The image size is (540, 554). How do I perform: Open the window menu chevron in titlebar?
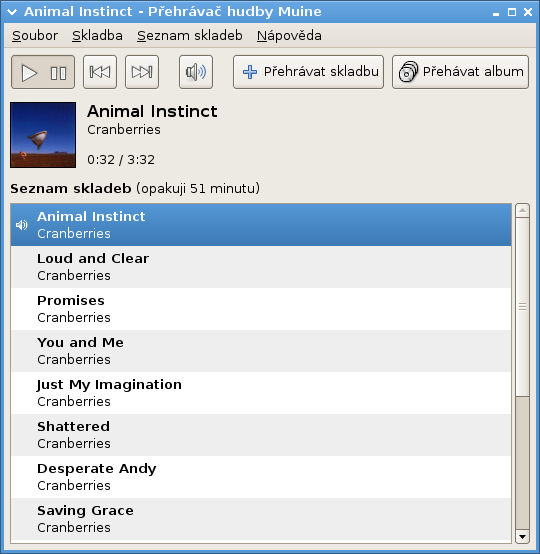pyautogui.click(x=12, y=12)
